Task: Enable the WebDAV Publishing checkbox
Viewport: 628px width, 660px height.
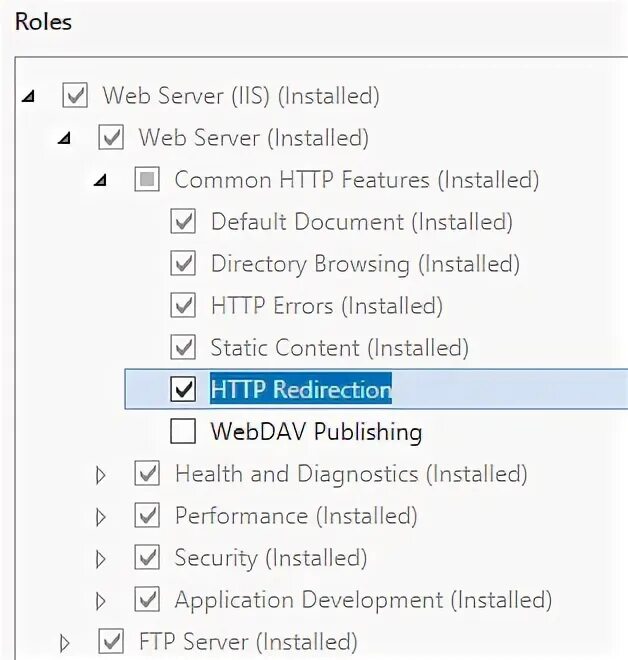Action: pyautogui.click(x=183, y=431)
